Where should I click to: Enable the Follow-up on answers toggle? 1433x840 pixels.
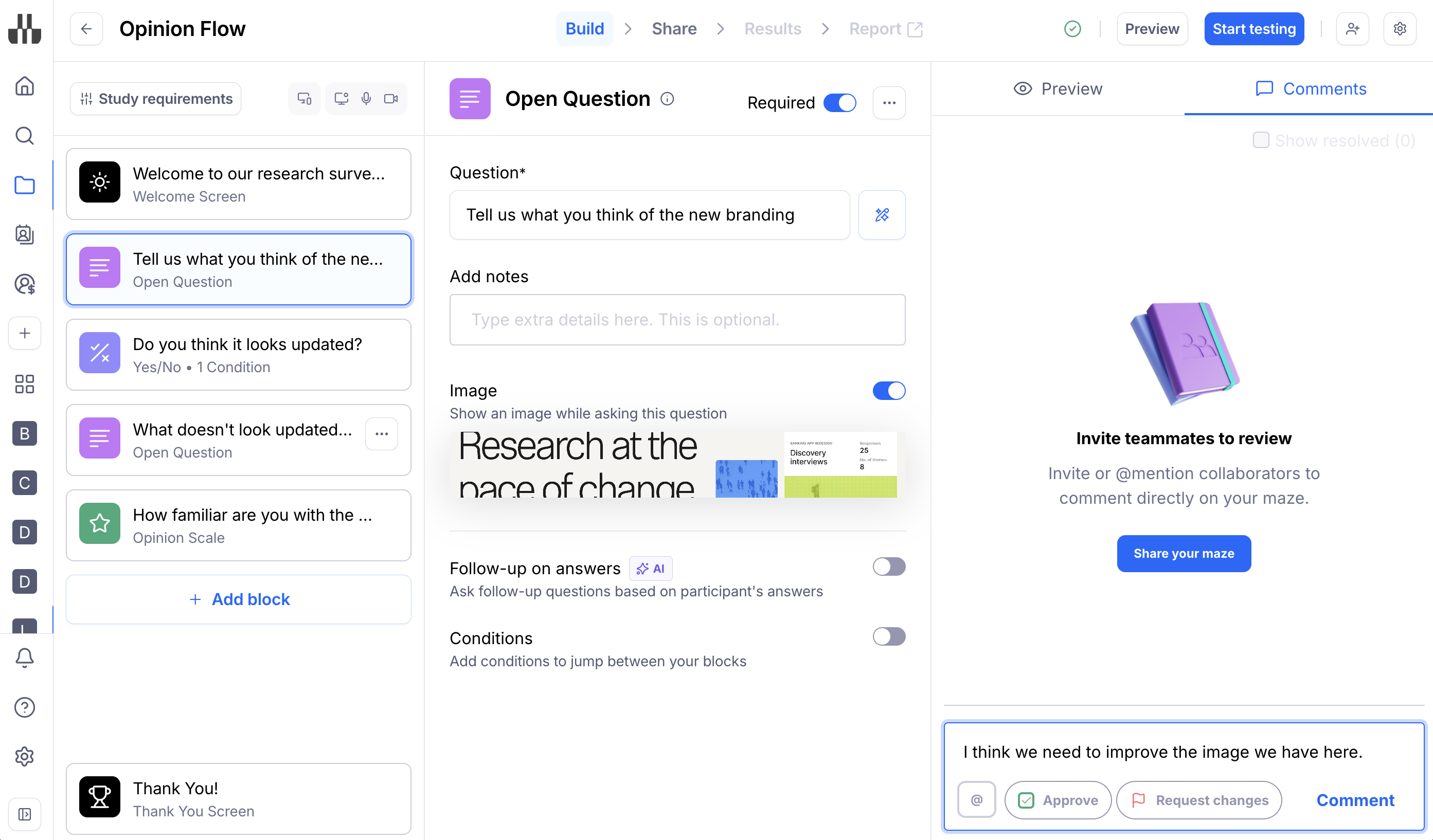[x=888, y=567]
